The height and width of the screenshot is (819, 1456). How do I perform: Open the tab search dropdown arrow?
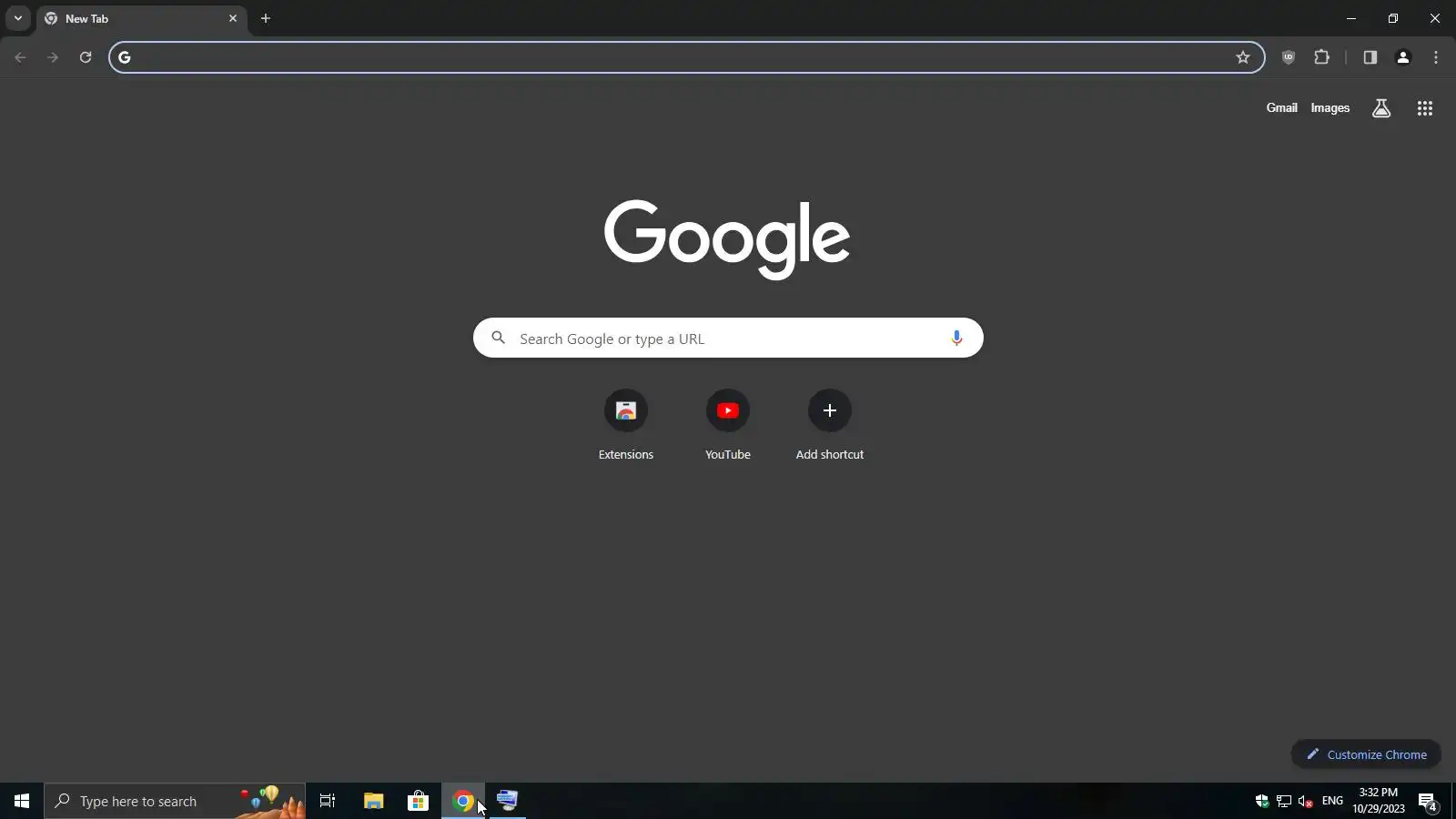click(x=17, y=18)
